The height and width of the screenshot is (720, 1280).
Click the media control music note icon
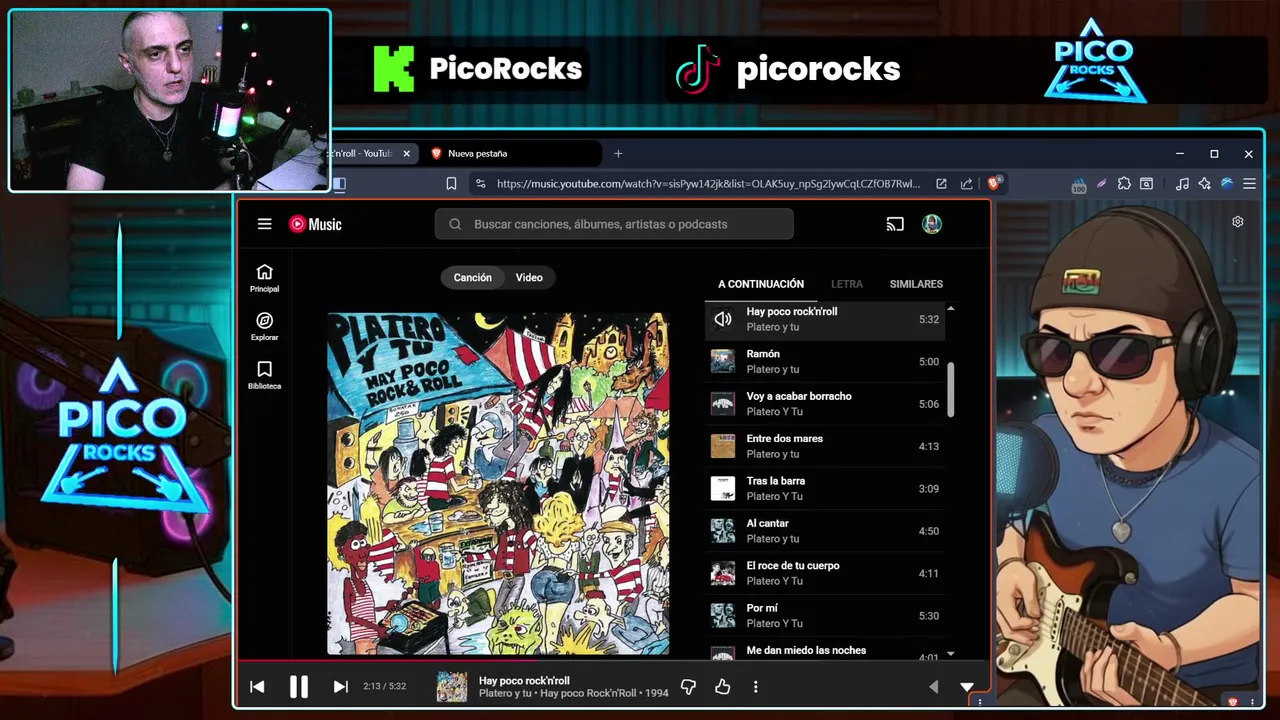1182,184
